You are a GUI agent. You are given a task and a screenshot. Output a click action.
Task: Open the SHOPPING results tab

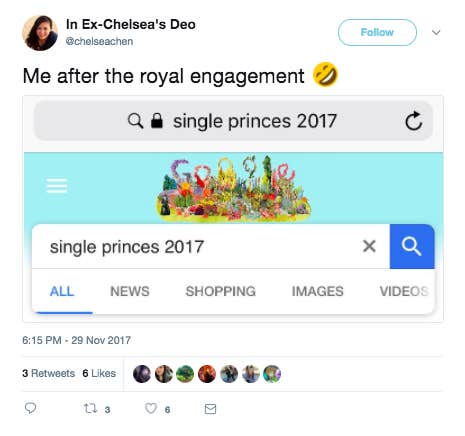221,291
